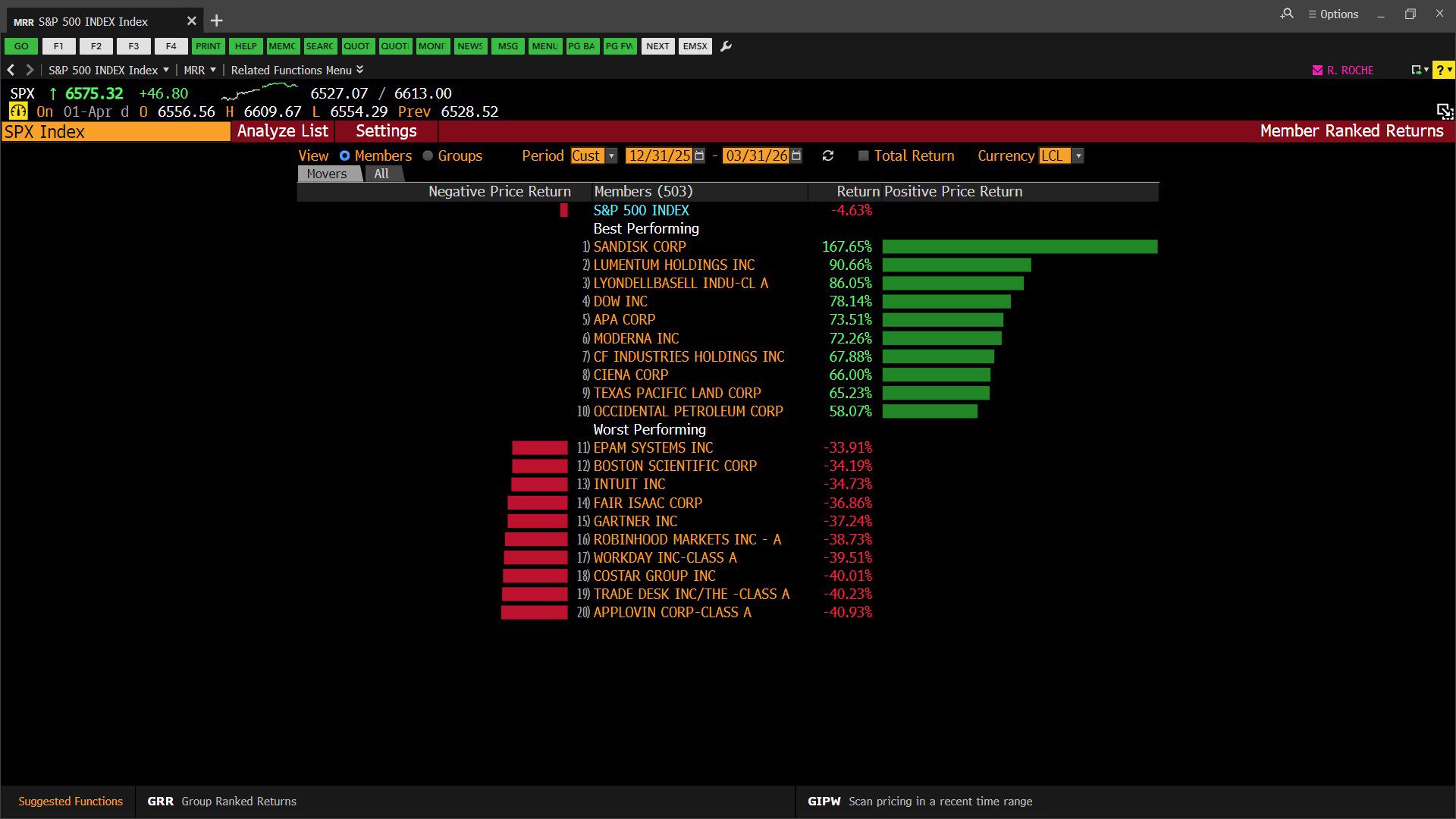Switch to the All tab
Viewport: 1456px width, 819px height.
coord(381,174)
